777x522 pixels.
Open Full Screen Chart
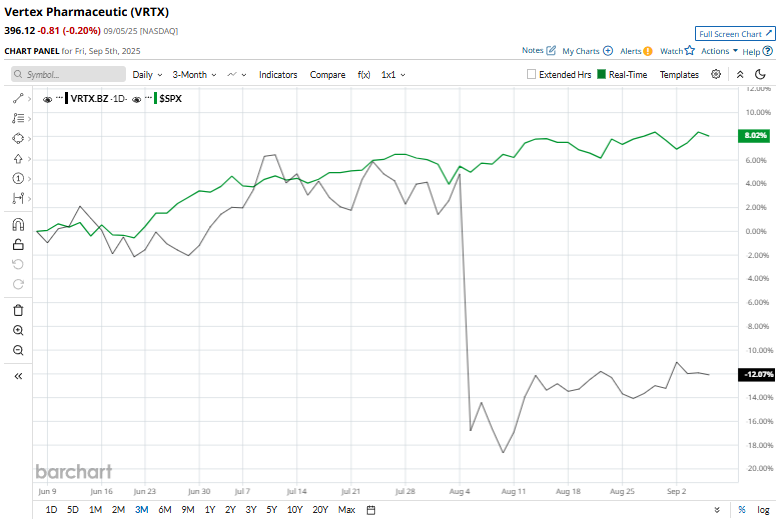735,34
